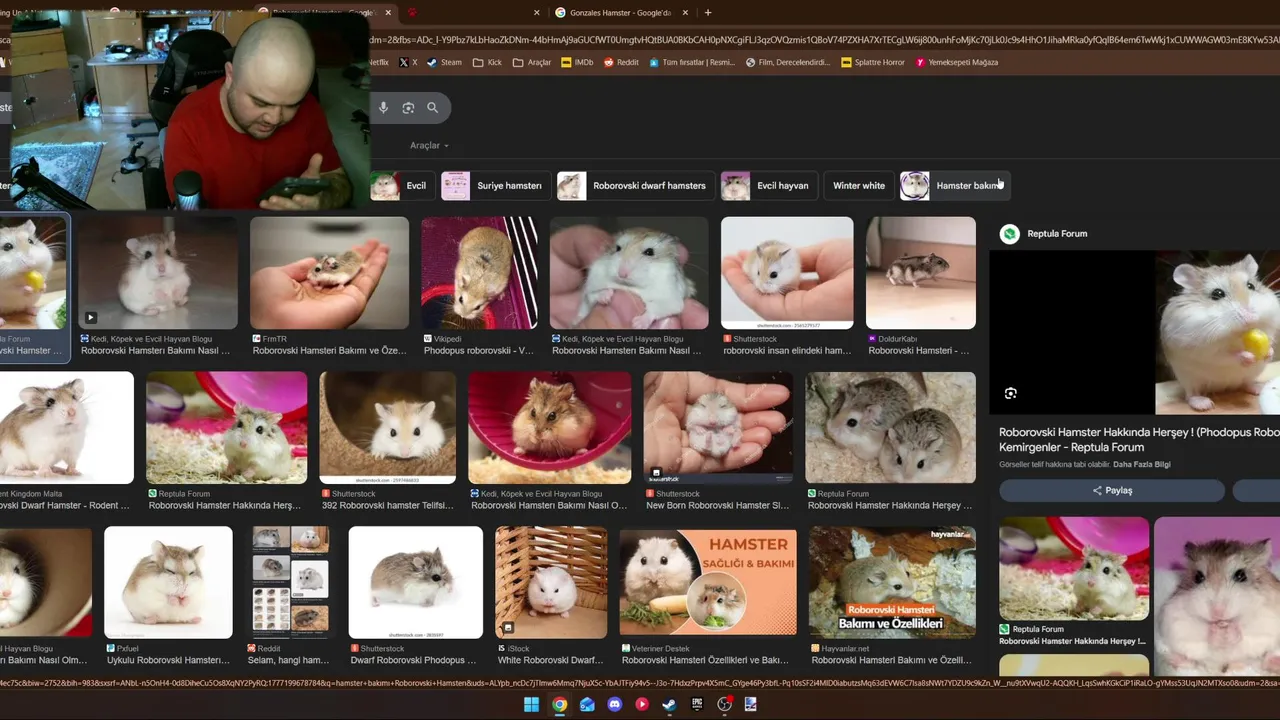
Task: Open FrmTR hamster in hand thumbnail
Action: [329, 273]
